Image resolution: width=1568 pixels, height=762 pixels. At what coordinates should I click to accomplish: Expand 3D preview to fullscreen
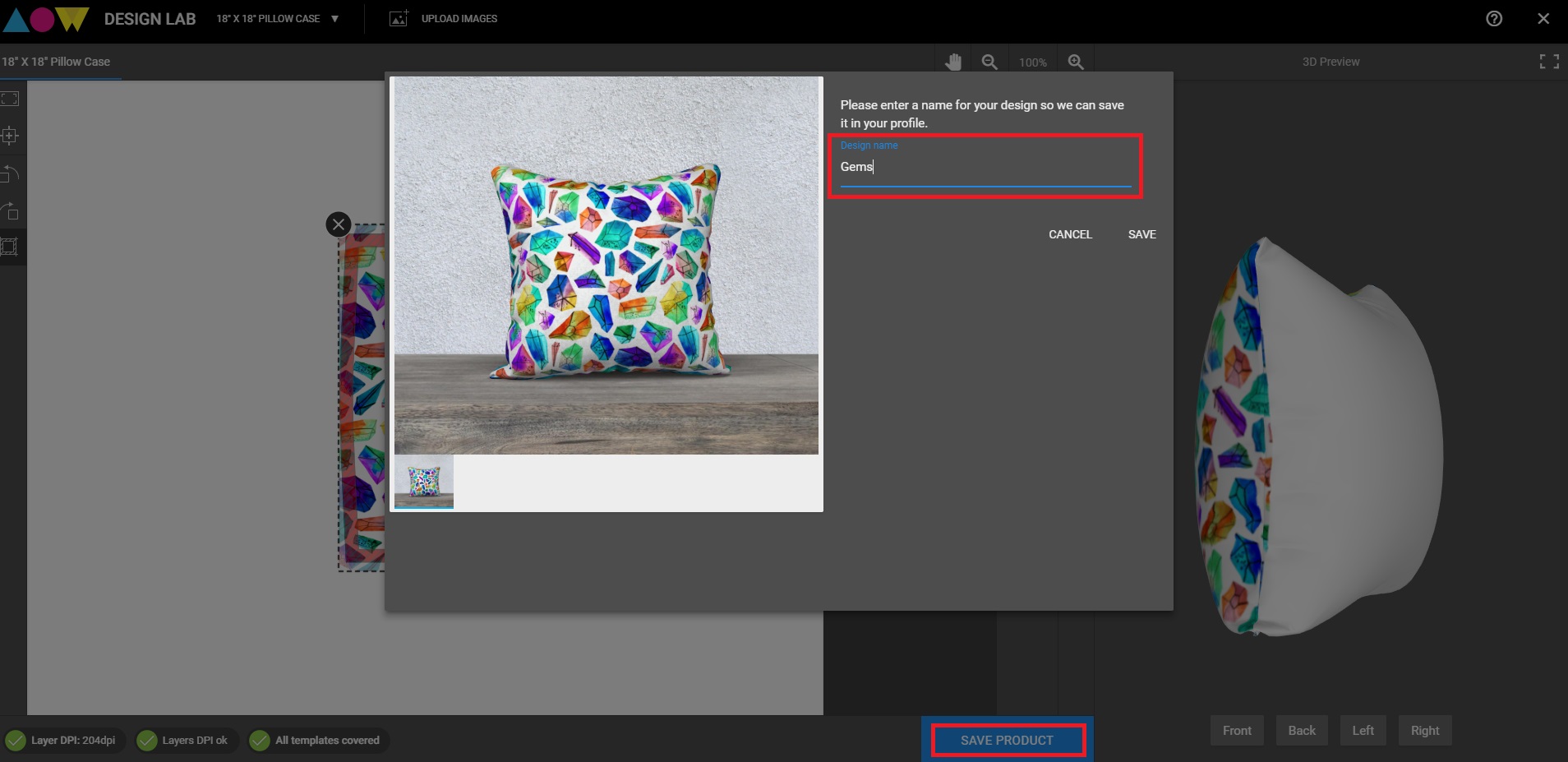coord(1549,62)
